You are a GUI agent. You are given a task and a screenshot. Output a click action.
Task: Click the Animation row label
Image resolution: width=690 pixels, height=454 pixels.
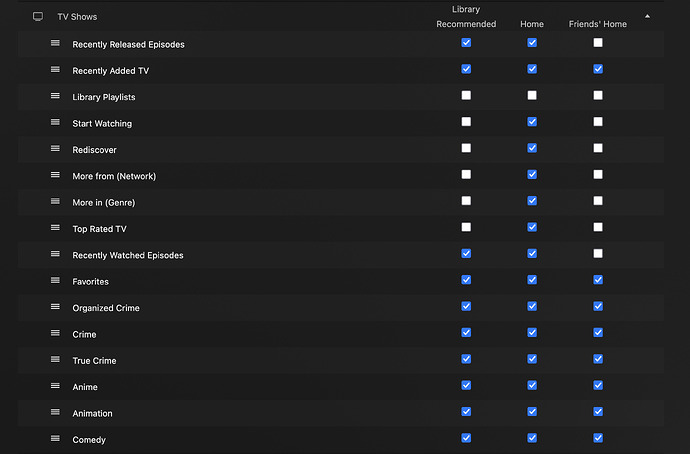92,413
